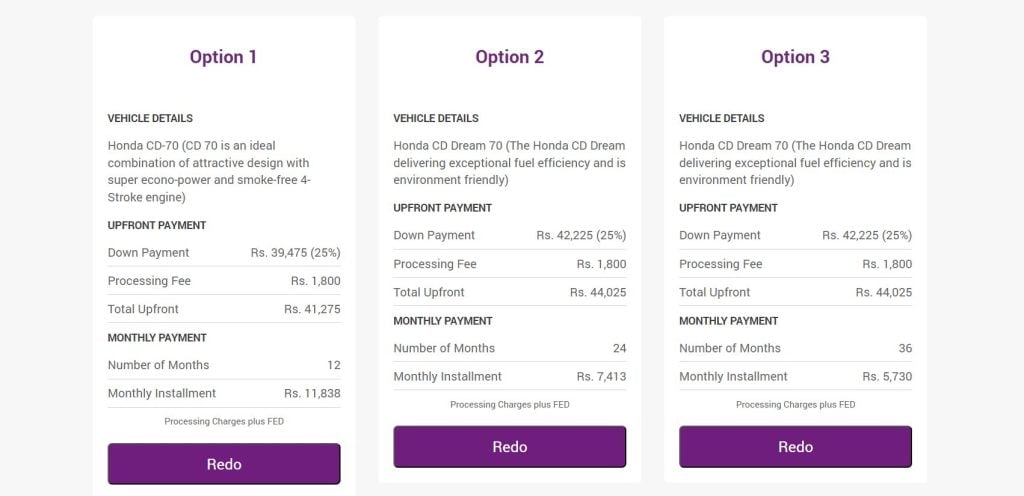The width and height of the screenshot is (1024, 496).
Task: Click the Rs. 5,730 monthly installment
Action: click(x=887, y=377)
